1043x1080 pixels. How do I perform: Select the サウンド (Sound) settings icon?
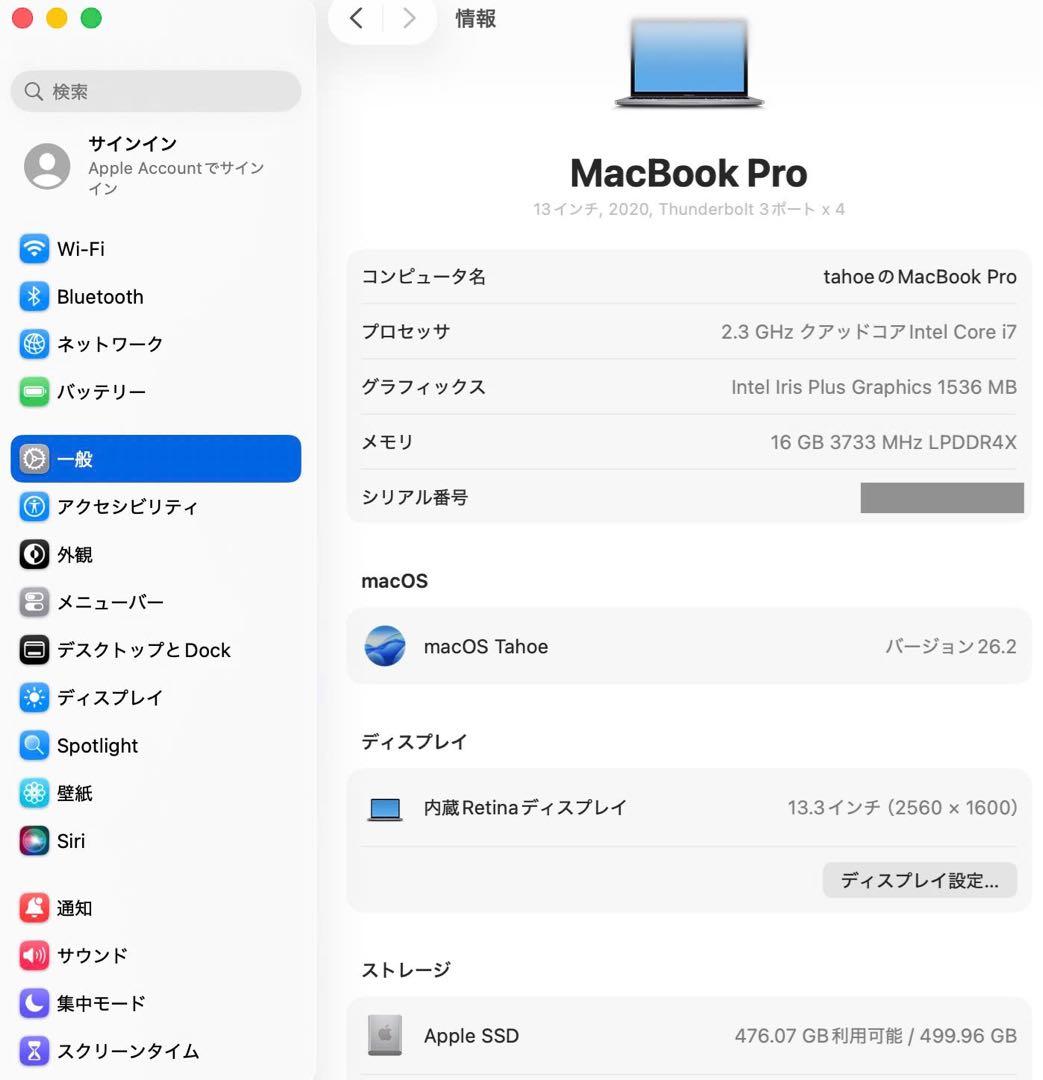click(34, 955)
